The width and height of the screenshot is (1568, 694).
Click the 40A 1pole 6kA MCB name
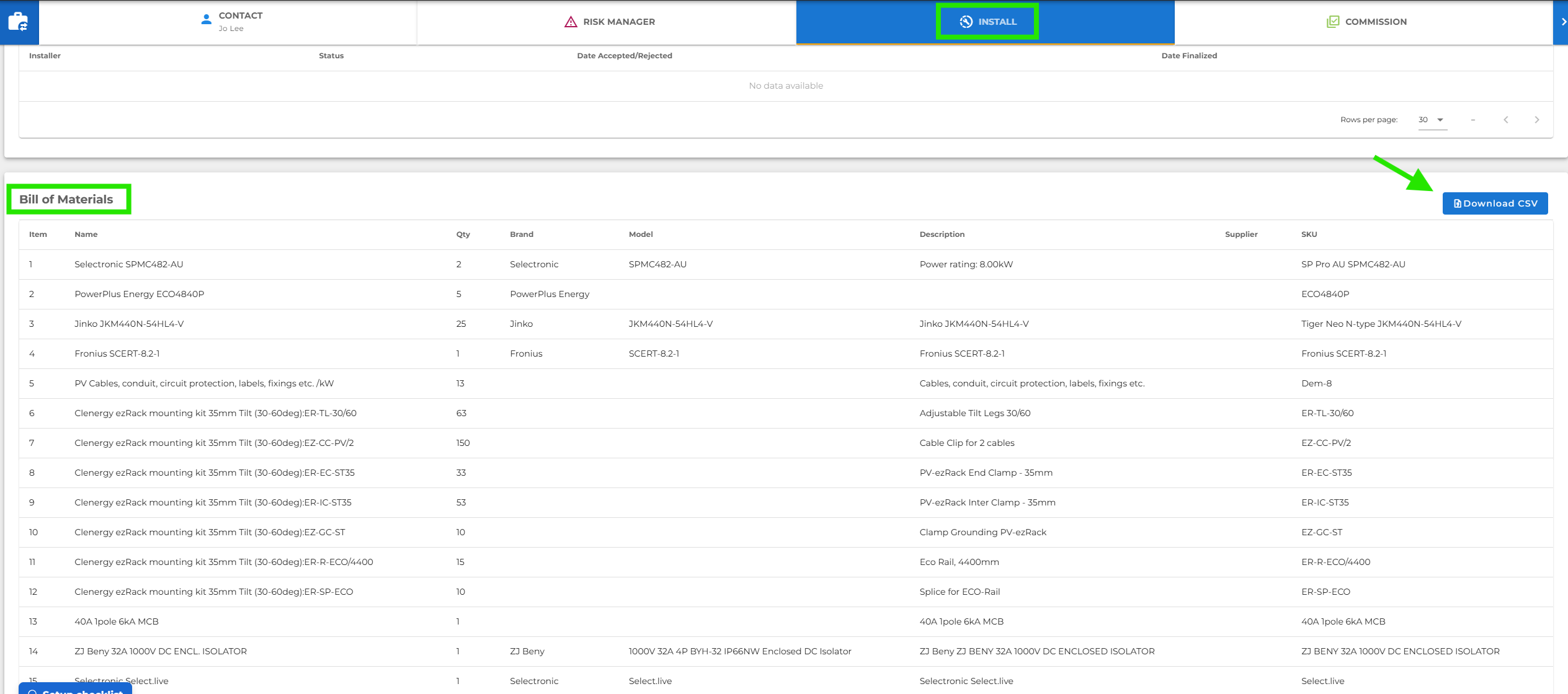click(x=117, y=621)
